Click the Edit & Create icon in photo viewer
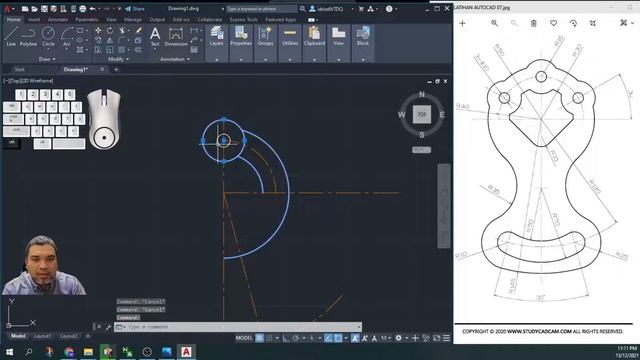 click(x=624, y=23)
